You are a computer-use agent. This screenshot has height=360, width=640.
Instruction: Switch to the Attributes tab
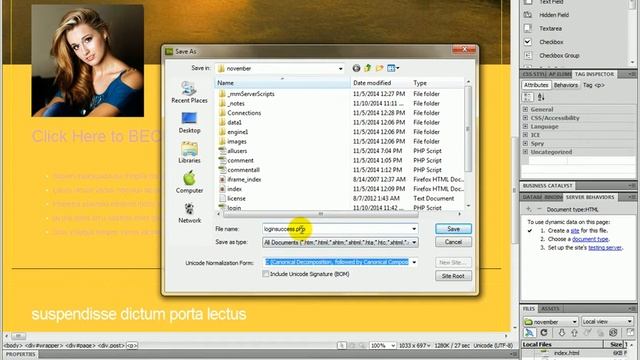click(x=536, y=85)
